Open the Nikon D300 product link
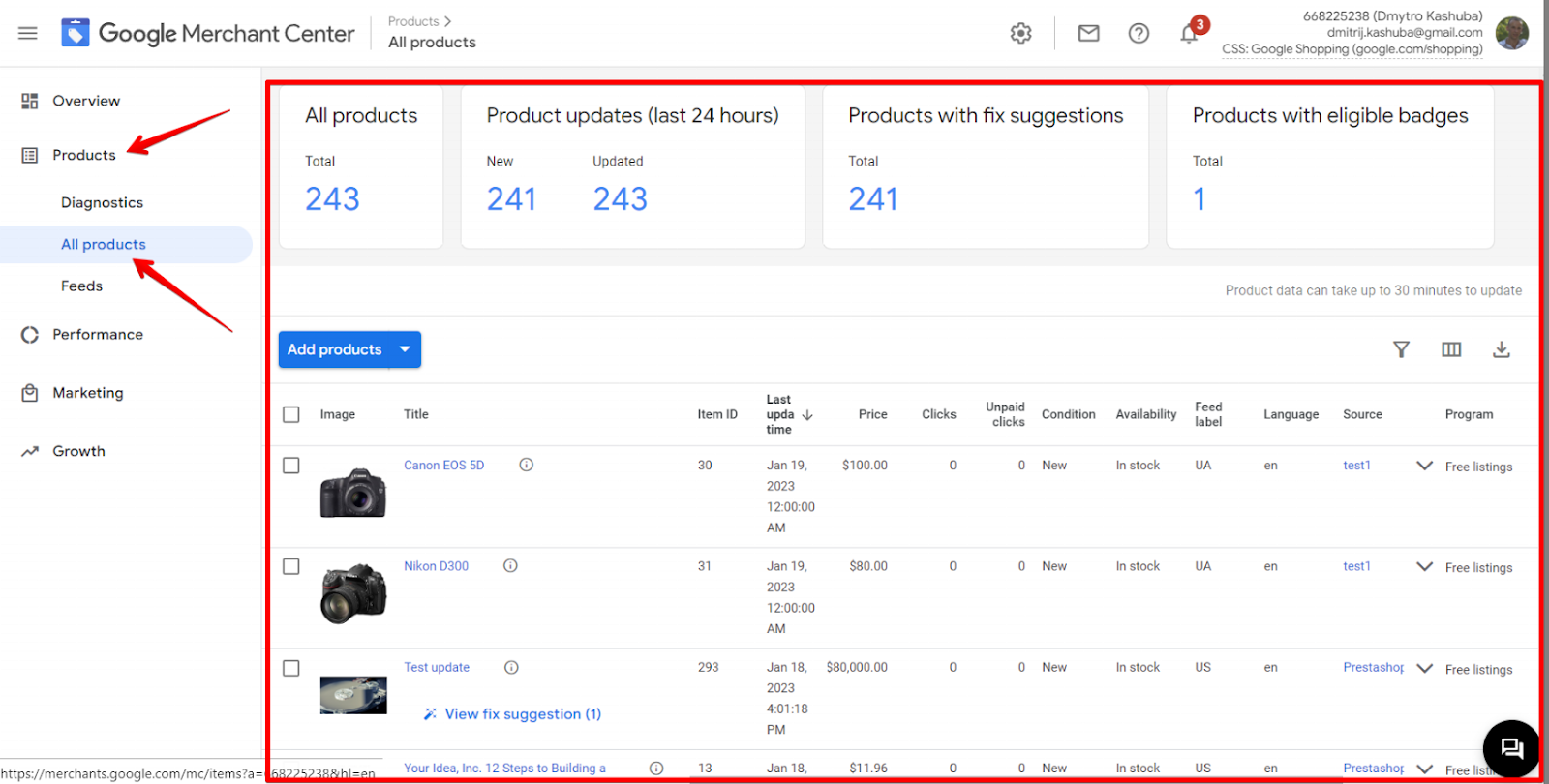This screenshot has height=784, width=1549. 436,566
